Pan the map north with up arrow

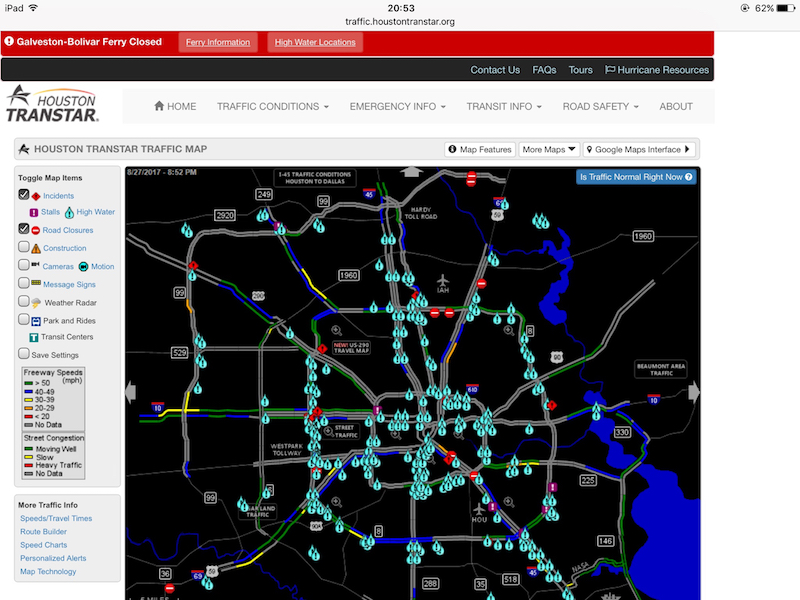click(x=411, y=171)
